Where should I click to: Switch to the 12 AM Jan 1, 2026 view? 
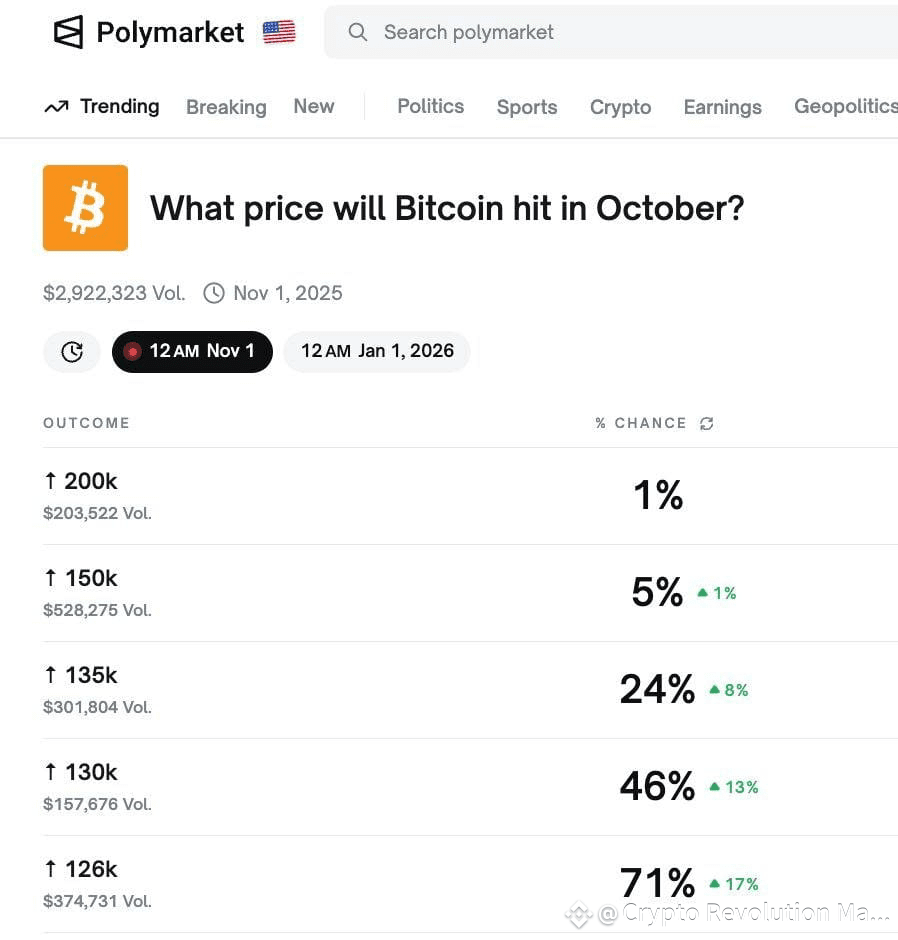click(377, 351)
